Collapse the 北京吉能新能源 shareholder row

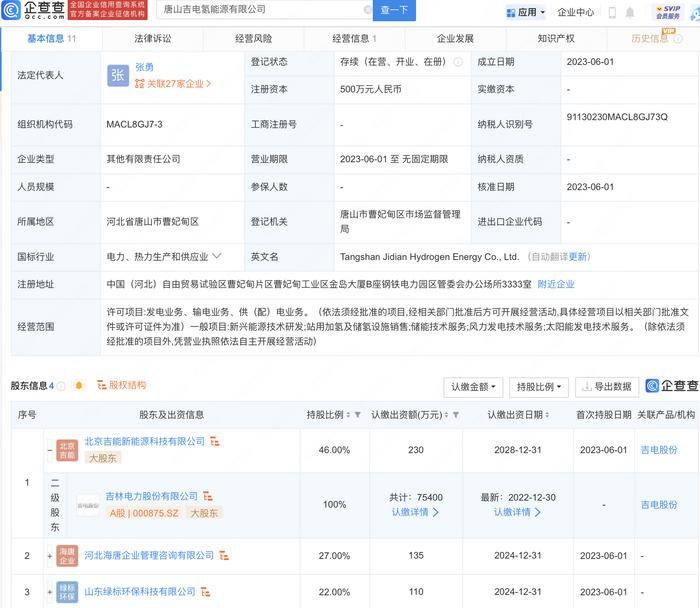pos(50,450)
